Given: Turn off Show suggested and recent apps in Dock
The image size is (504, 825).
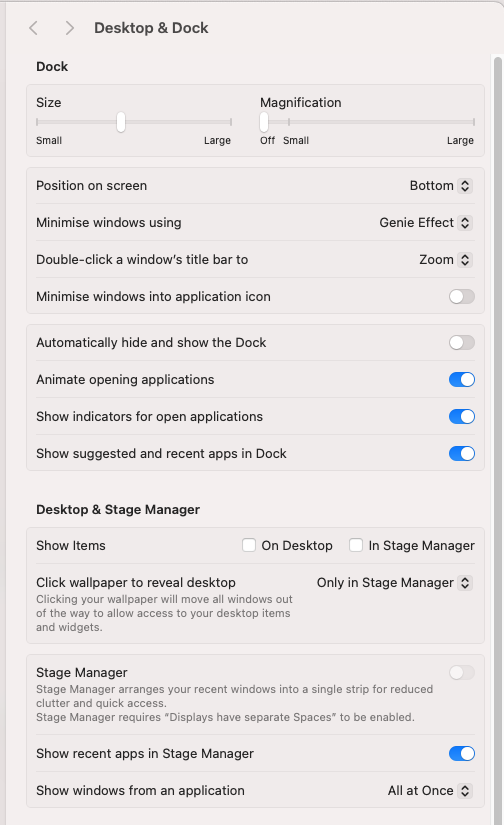Looking at the screenshot, I should 462,454.
